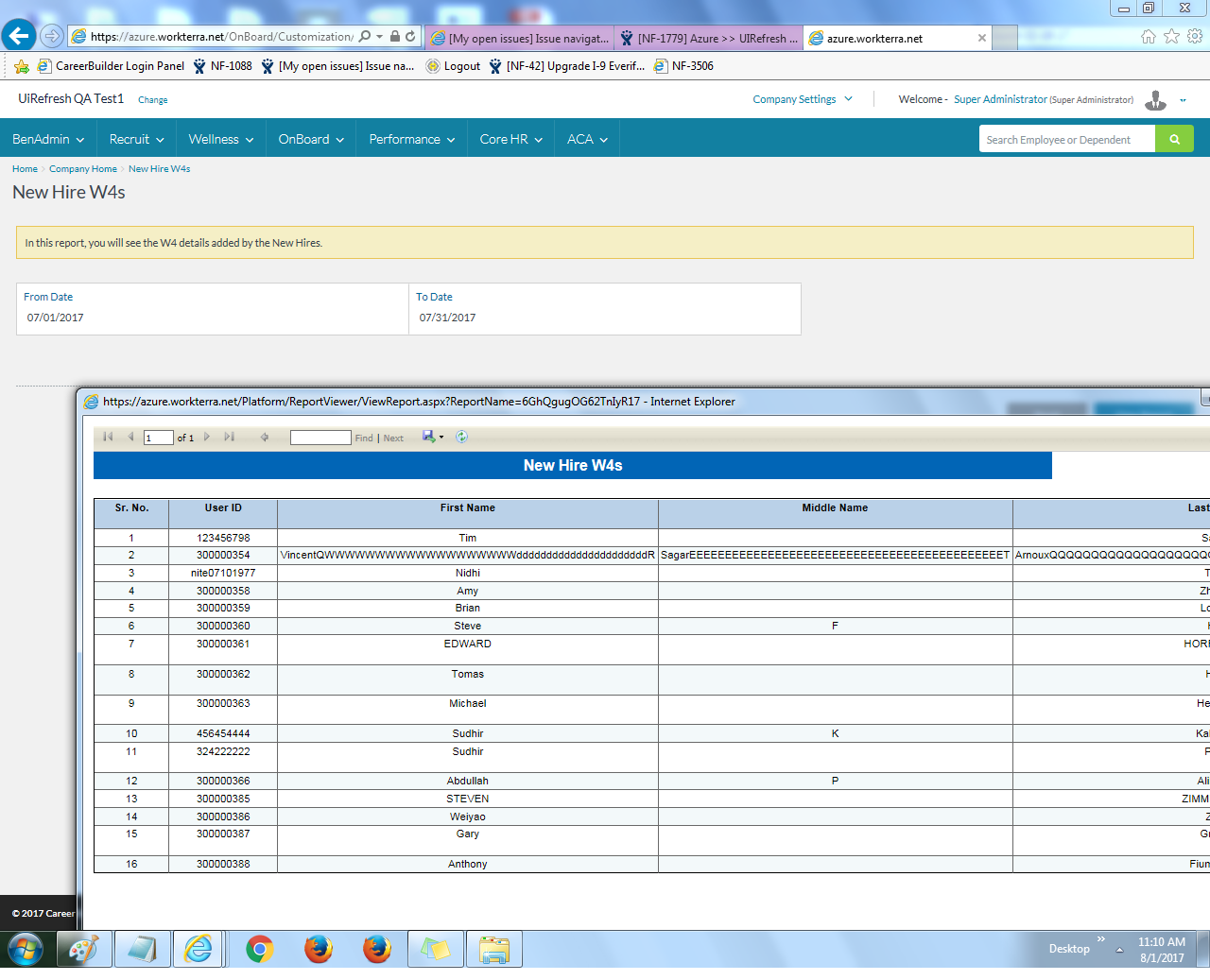Screen dimensions: 1210x980
Task: Open Internet Explorer taskbar icon
Action: [199, 949]
